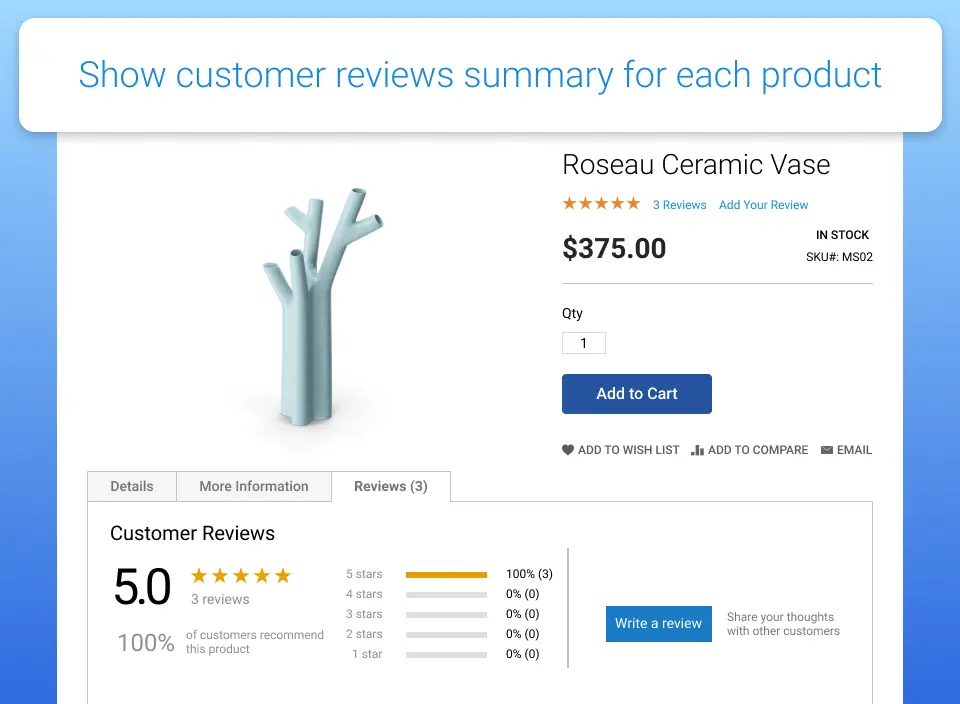This screenshot has width=960, height=704.
Task: Open the More Information tab
Action: tap(253, 486)
